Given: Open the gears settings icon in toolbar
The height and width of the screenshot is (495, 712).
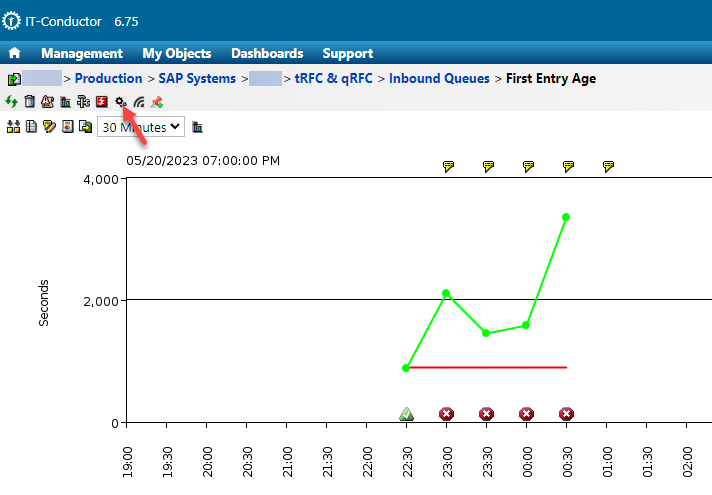Looking at the screenshot, I should coord(120,101).
